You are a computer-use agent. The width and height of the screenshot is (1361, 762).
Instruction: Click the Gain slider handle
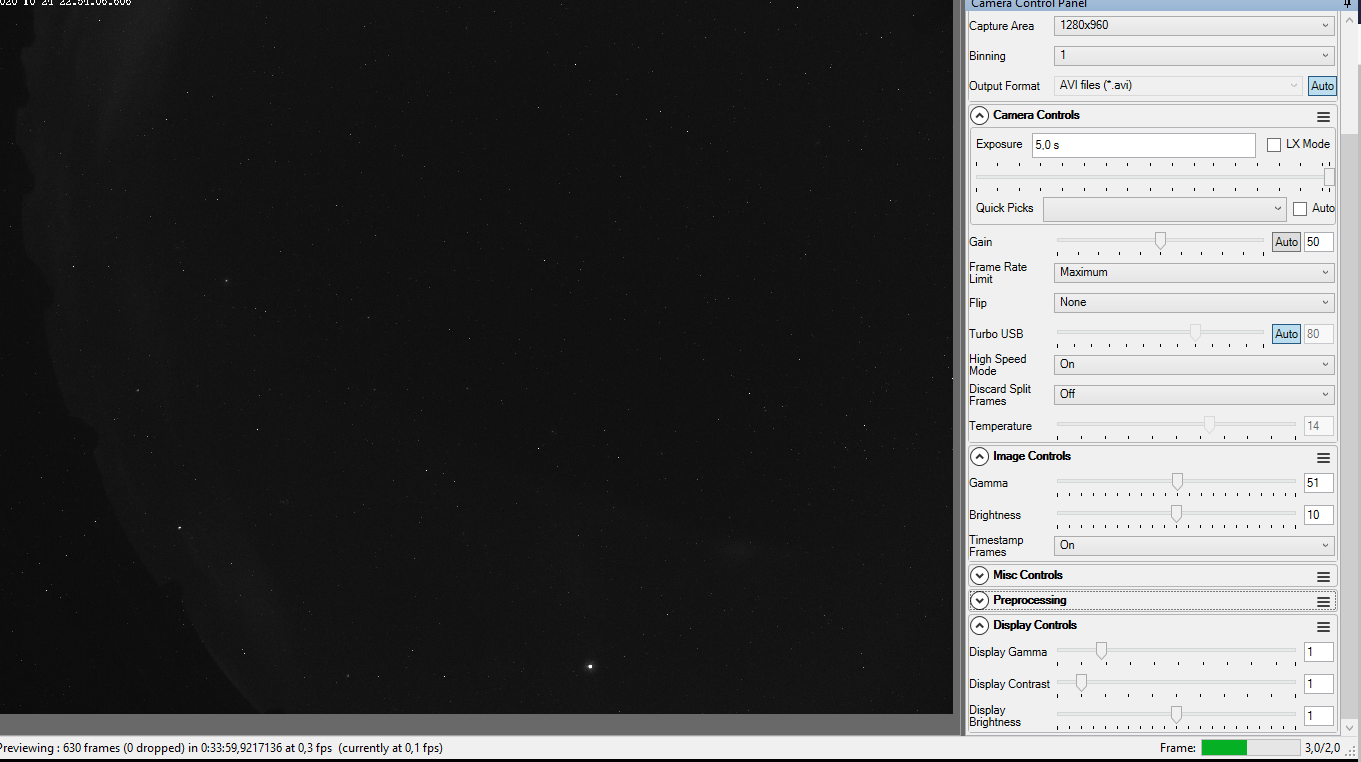1160,240
